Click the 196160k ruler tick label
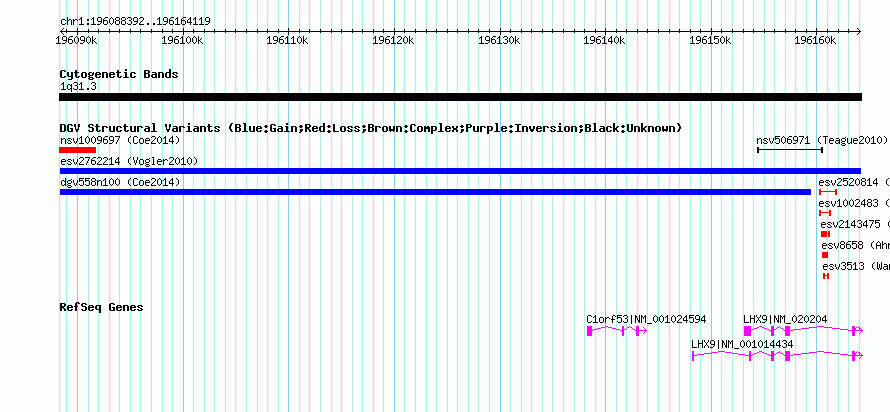Viewport: 890px width, 412px height. (x=815, y=41)
